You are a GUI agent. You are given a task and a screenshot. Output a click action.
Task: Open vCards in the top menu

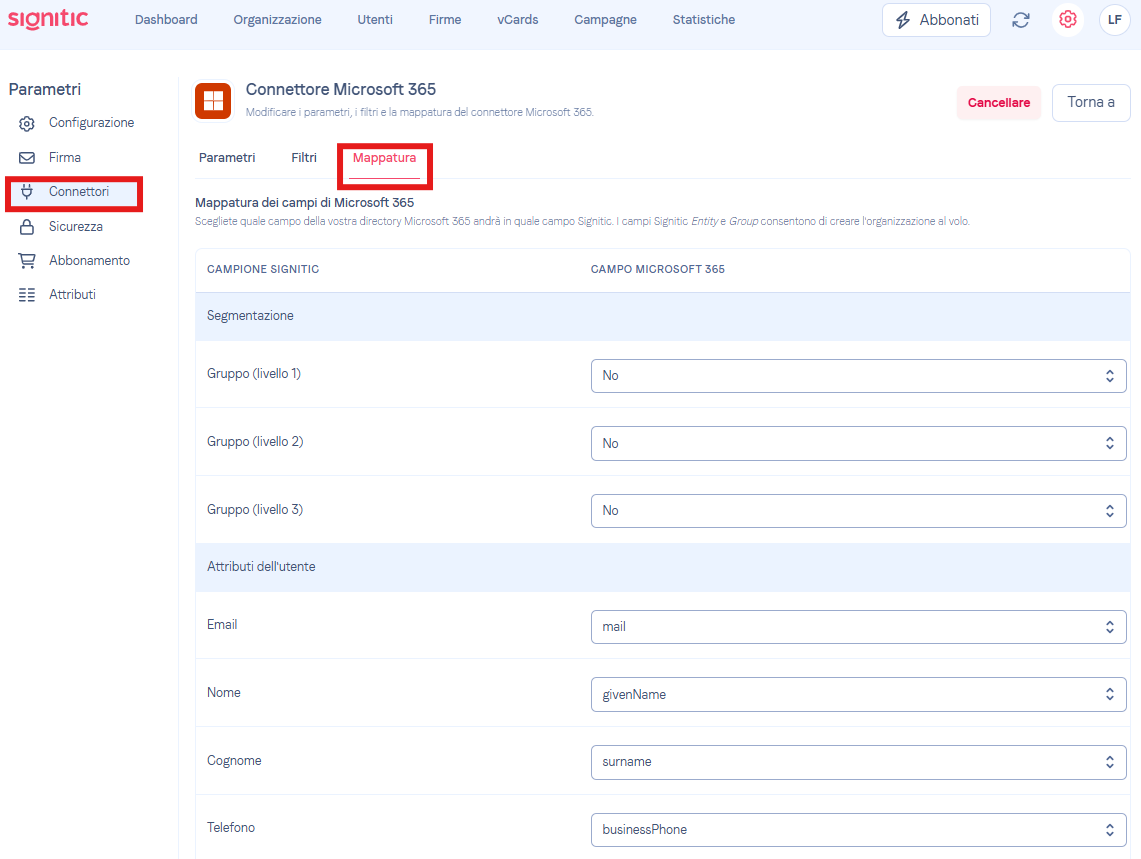point(517,20)
